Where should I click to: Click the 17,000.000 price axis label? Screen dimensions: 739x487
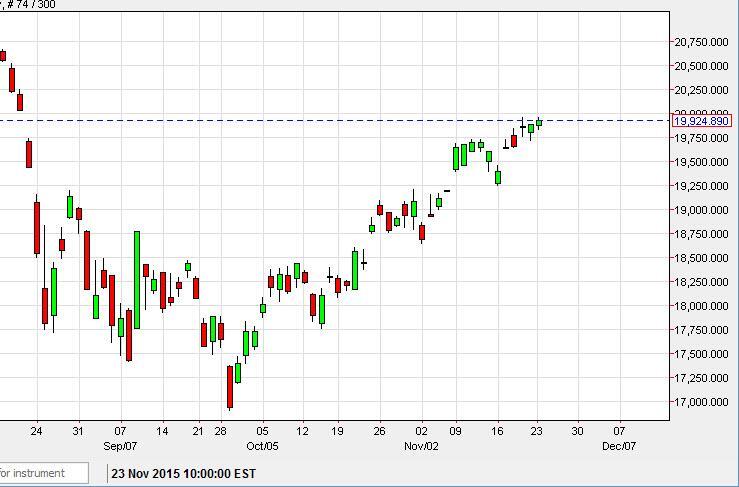pos(700,402)
